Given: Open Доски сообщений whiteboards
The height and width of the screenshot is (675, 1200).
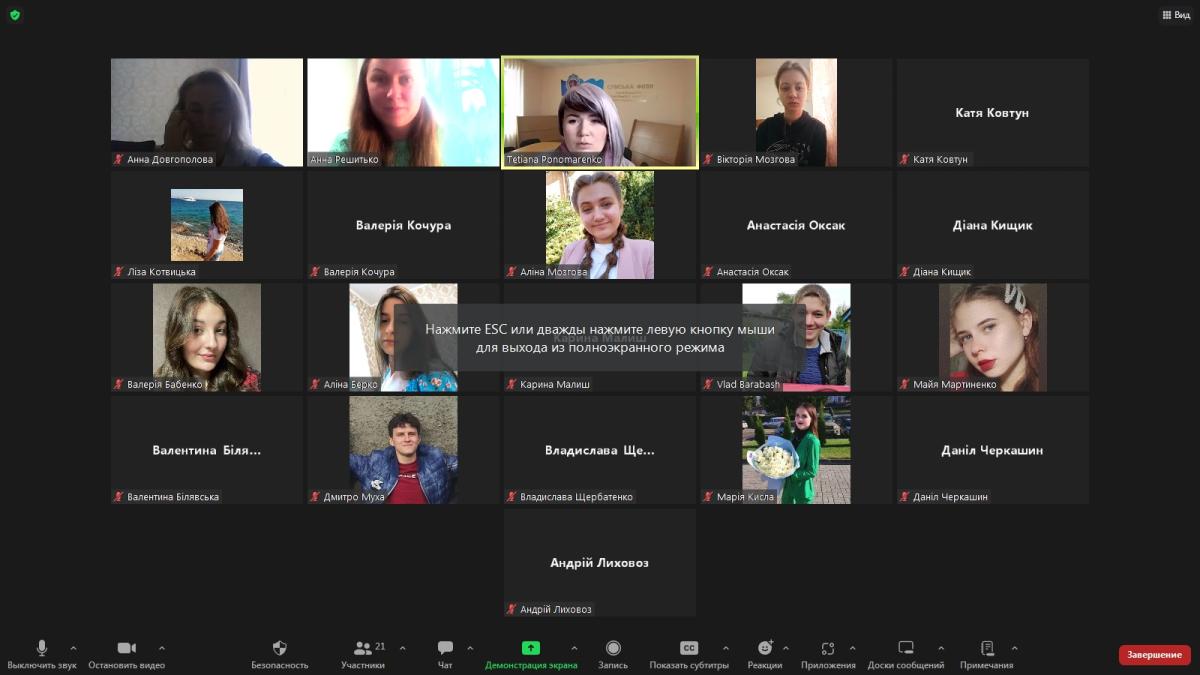Looking at the screenshot, I should pos(906,649).
